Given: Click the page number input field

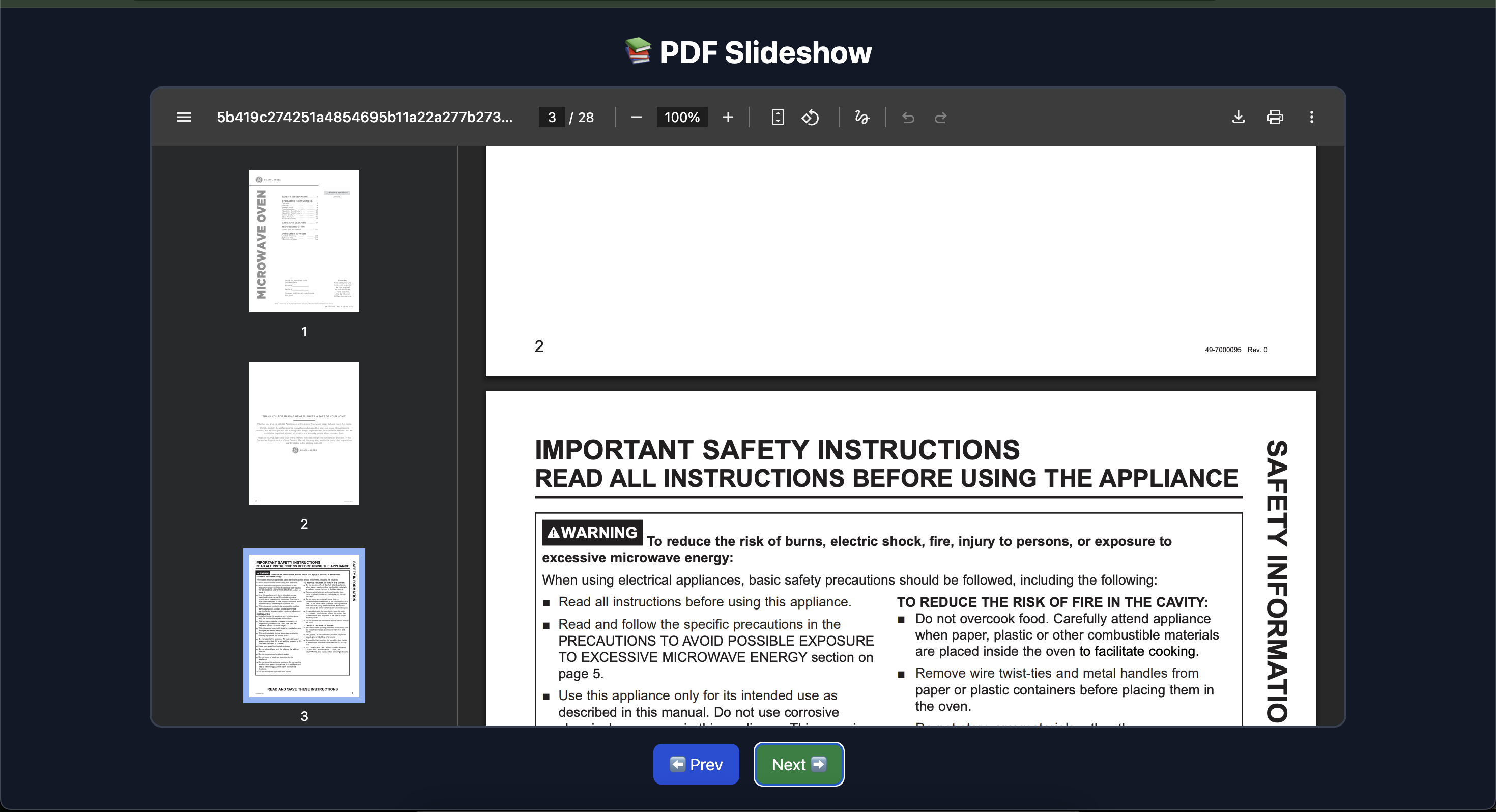Looking at the screenshot, I should (x=551, y=118).
